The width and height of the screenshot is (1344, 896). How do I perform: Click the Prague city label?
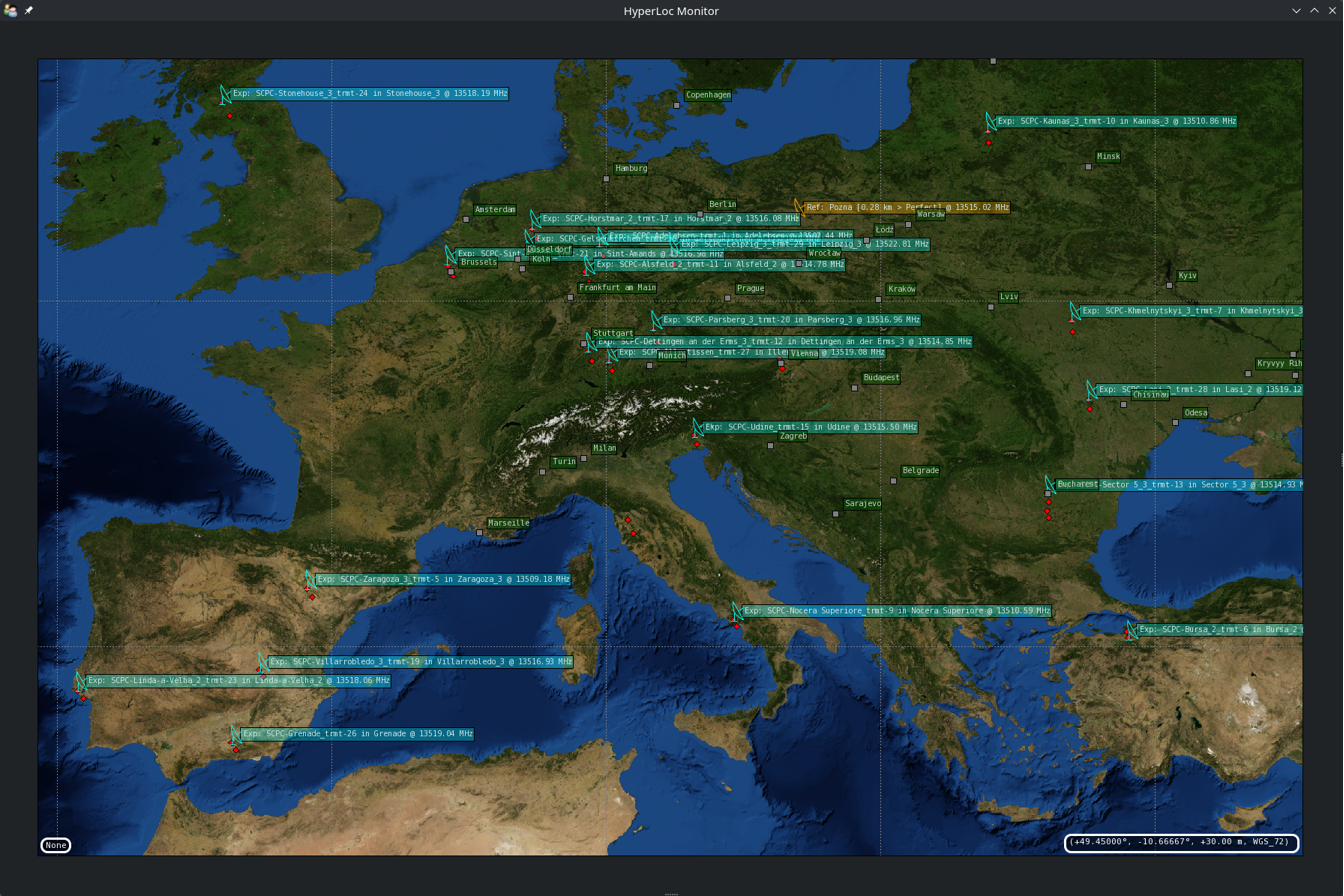(750, 289)
